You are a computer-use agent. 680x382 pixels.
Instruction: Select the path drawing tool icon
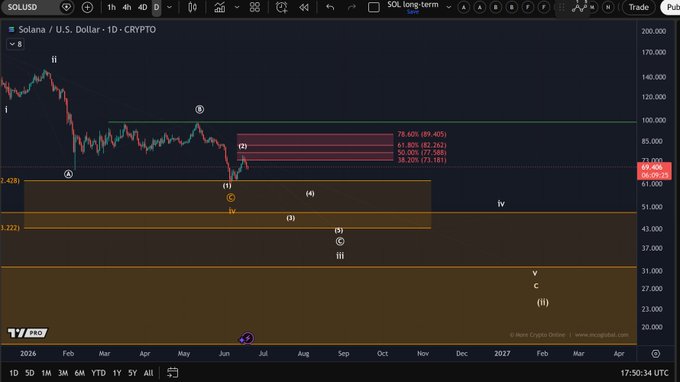tap(579, 7)
